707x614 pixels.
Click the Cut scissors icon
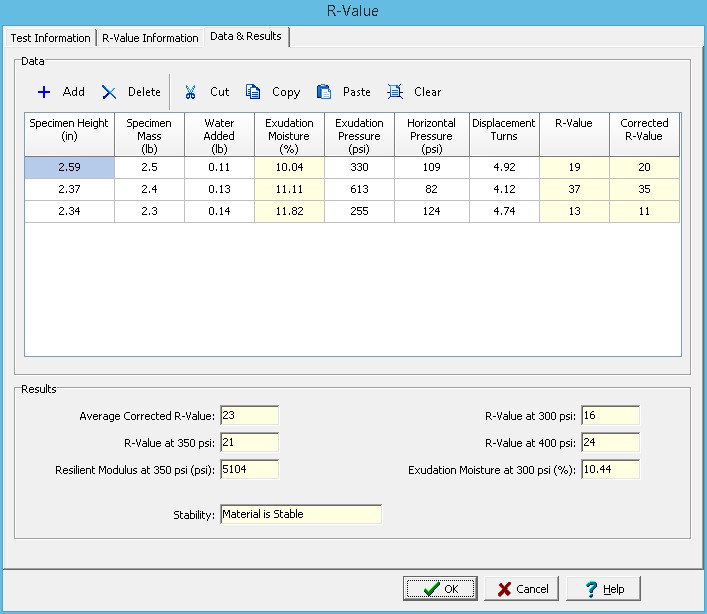click(x=190, y=92)
